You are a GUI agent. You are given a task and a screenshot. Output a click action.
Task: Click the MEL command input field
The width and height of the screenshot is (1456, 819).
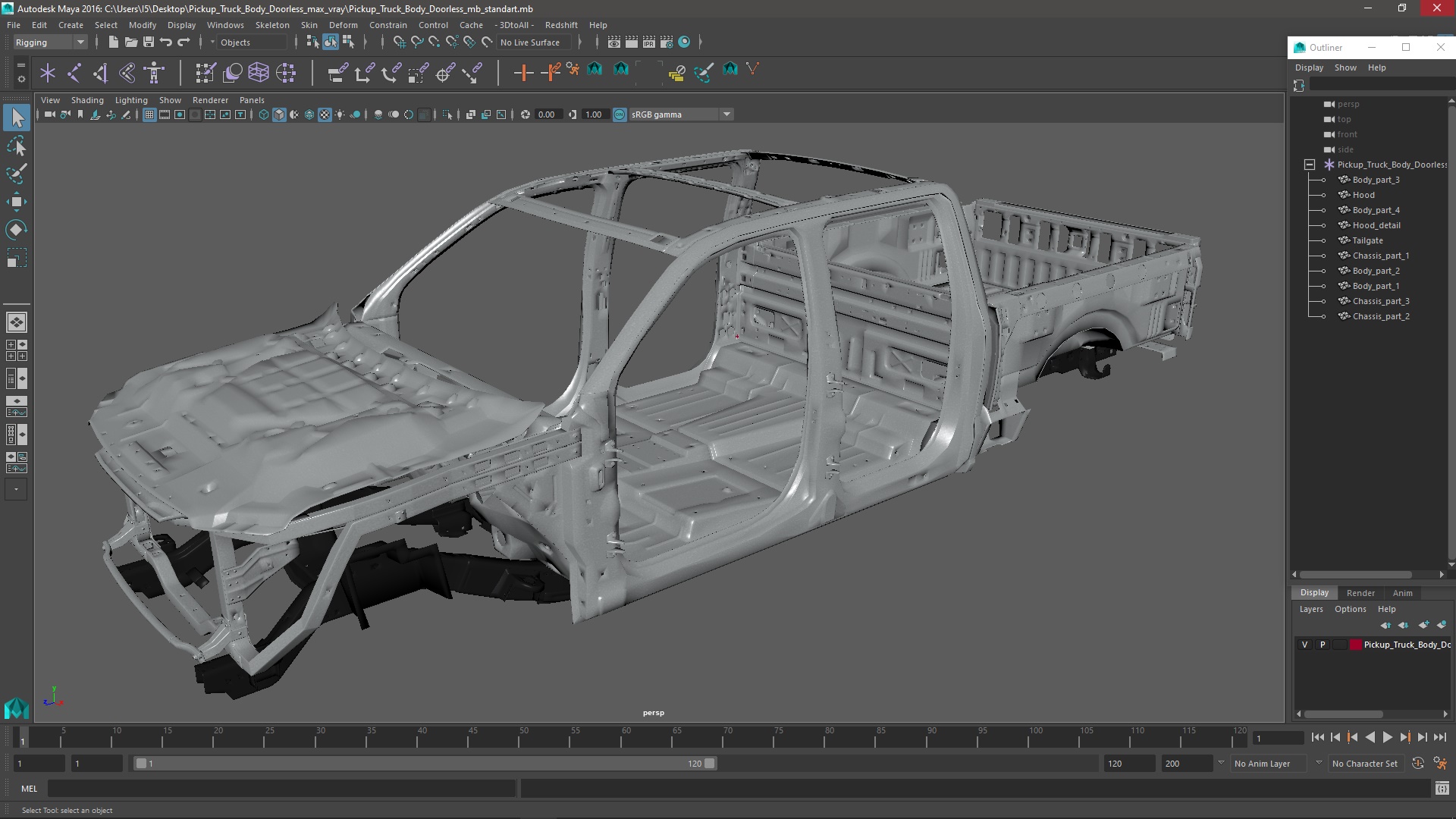pyautogui.click(x=281, y=789)
